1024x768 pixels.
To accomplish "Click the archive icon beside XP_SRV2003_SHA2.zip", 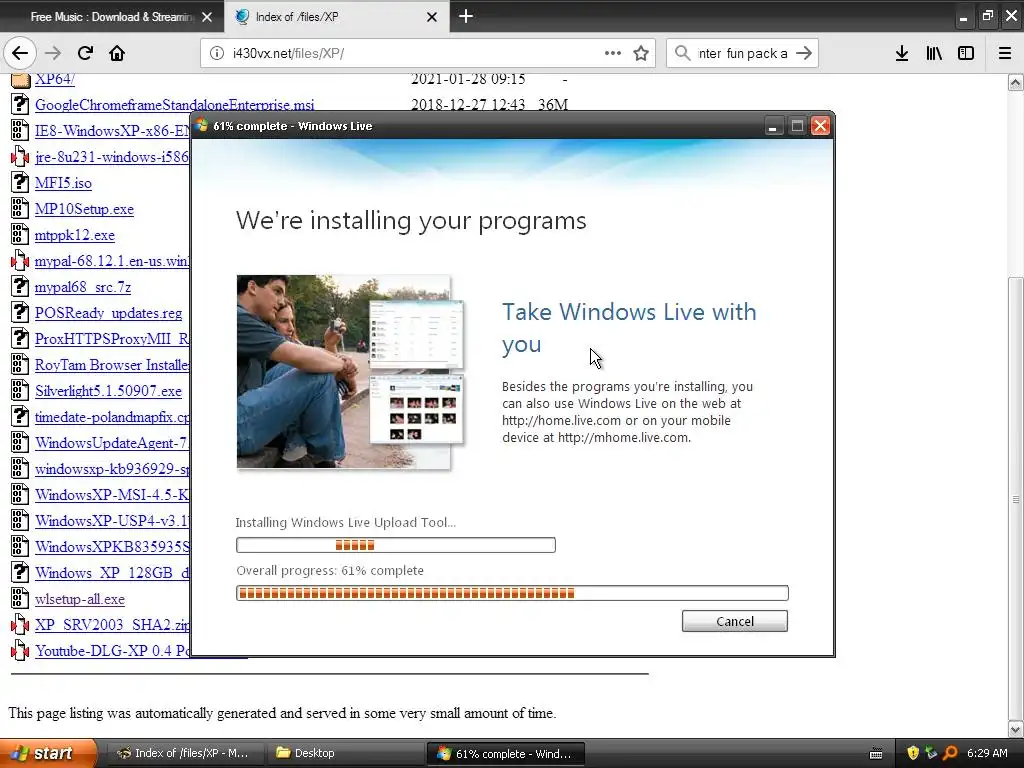I will tap(20, 624).
